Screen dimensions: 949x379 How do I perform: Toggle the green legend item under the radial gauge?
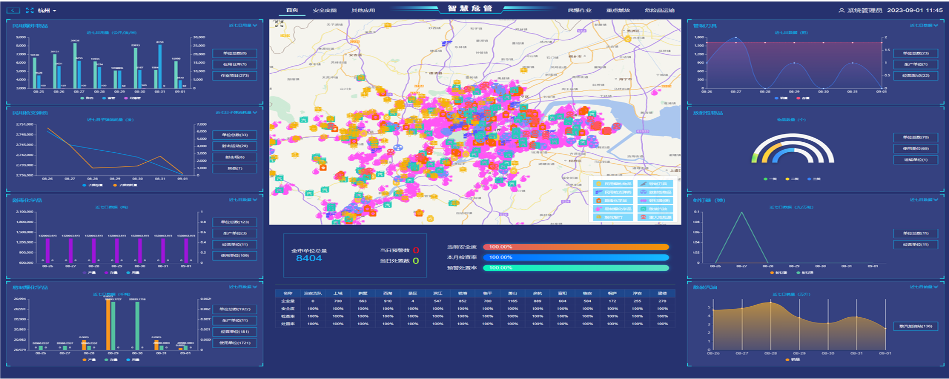click(x=770, y=179)
